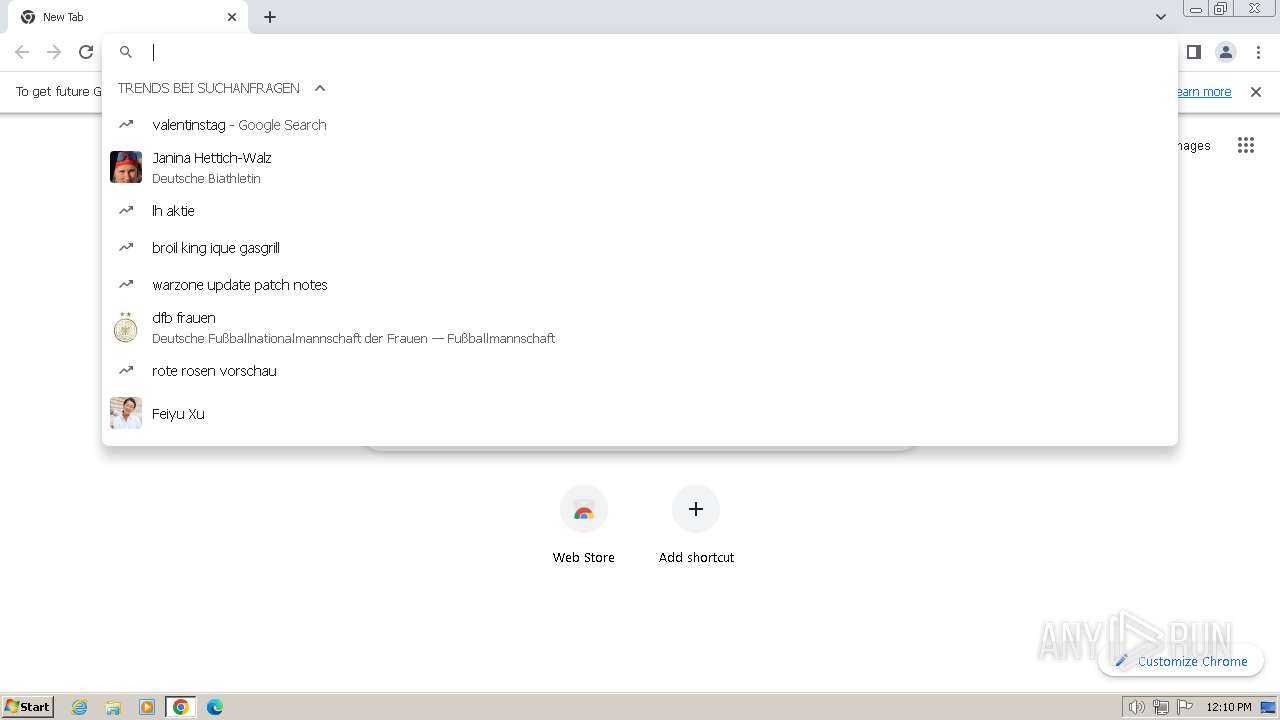Screen dimensions: 1280x720
Task: Click the 12:10 PM taskbar clock
Action: (1229, 707)
